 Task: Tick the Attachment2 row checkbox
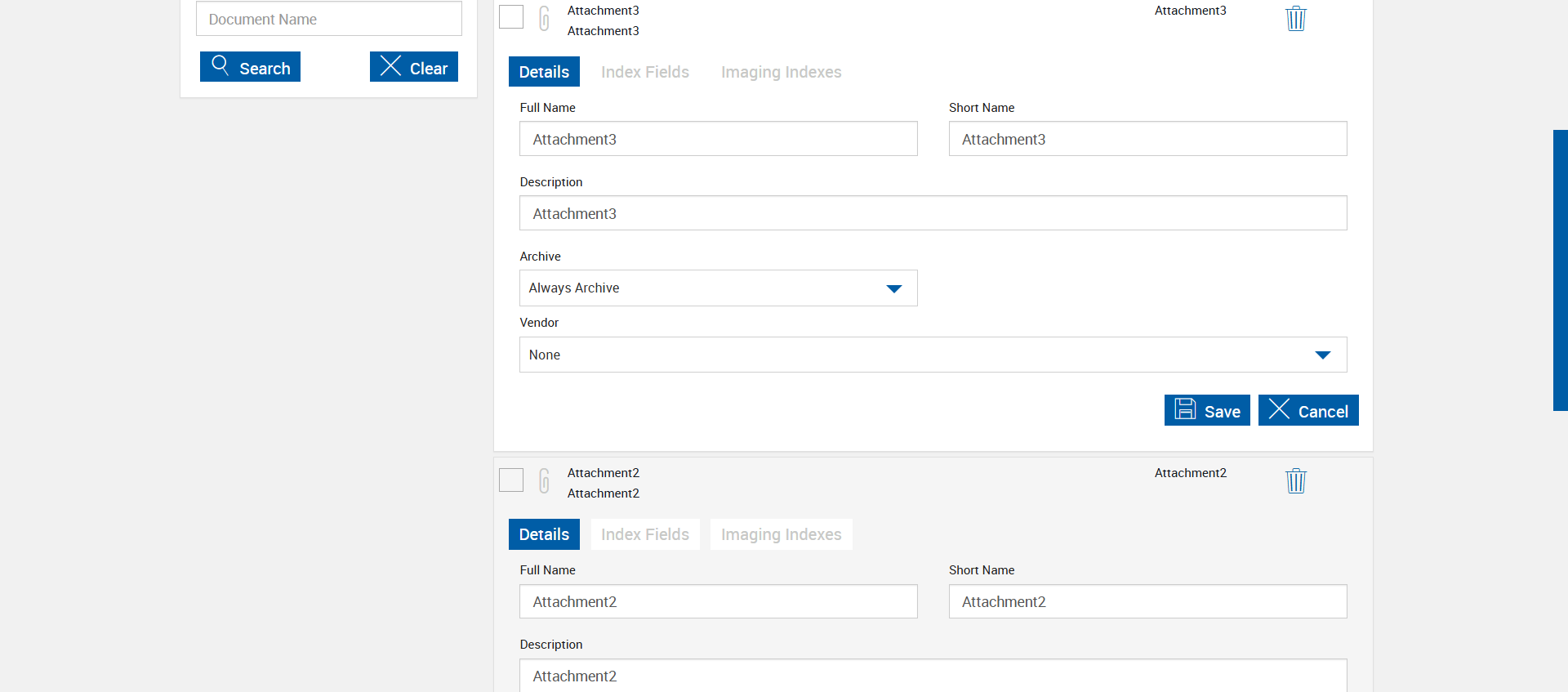(511, 480)
